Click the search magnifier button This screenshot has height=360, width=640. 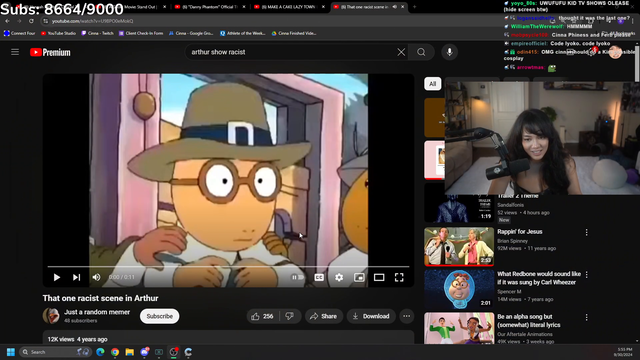tap(421, 52)
